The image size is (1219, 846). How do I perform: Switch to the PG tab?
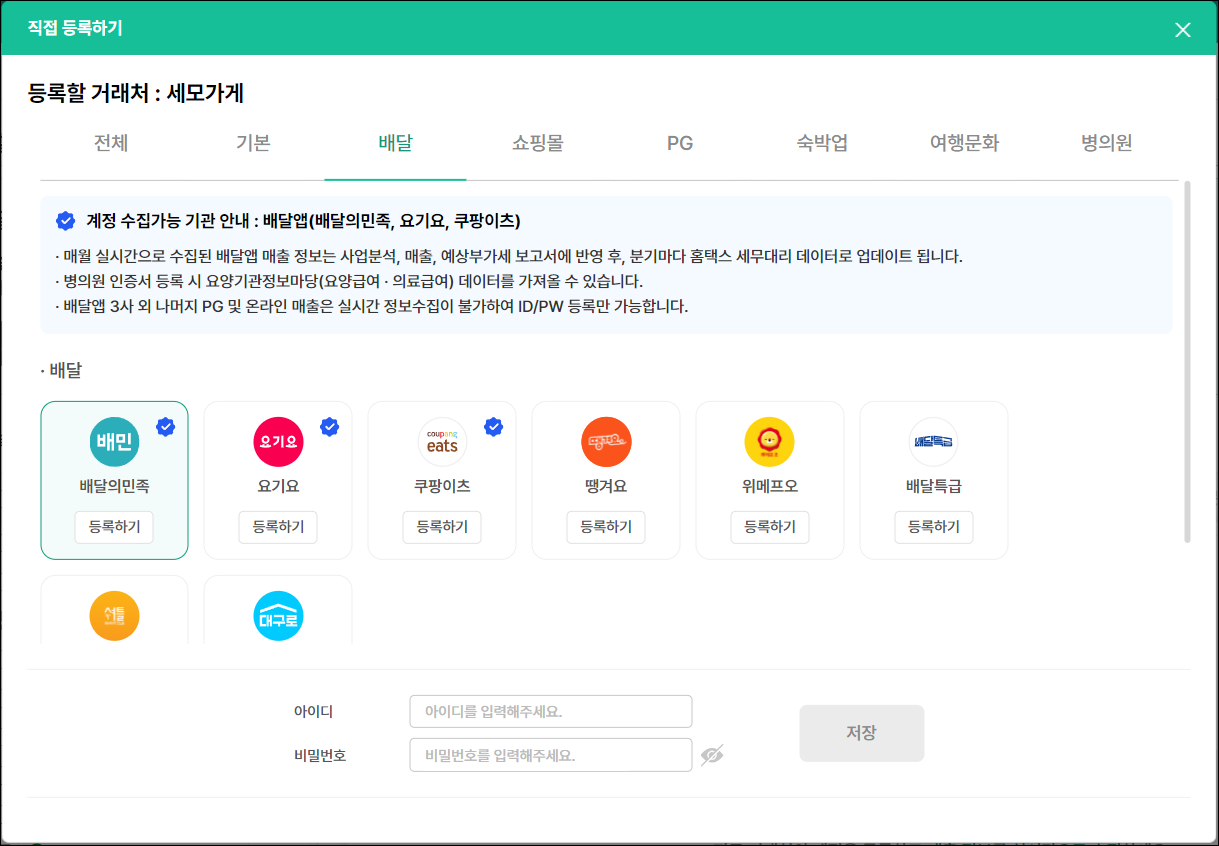[x=680, y=143]
